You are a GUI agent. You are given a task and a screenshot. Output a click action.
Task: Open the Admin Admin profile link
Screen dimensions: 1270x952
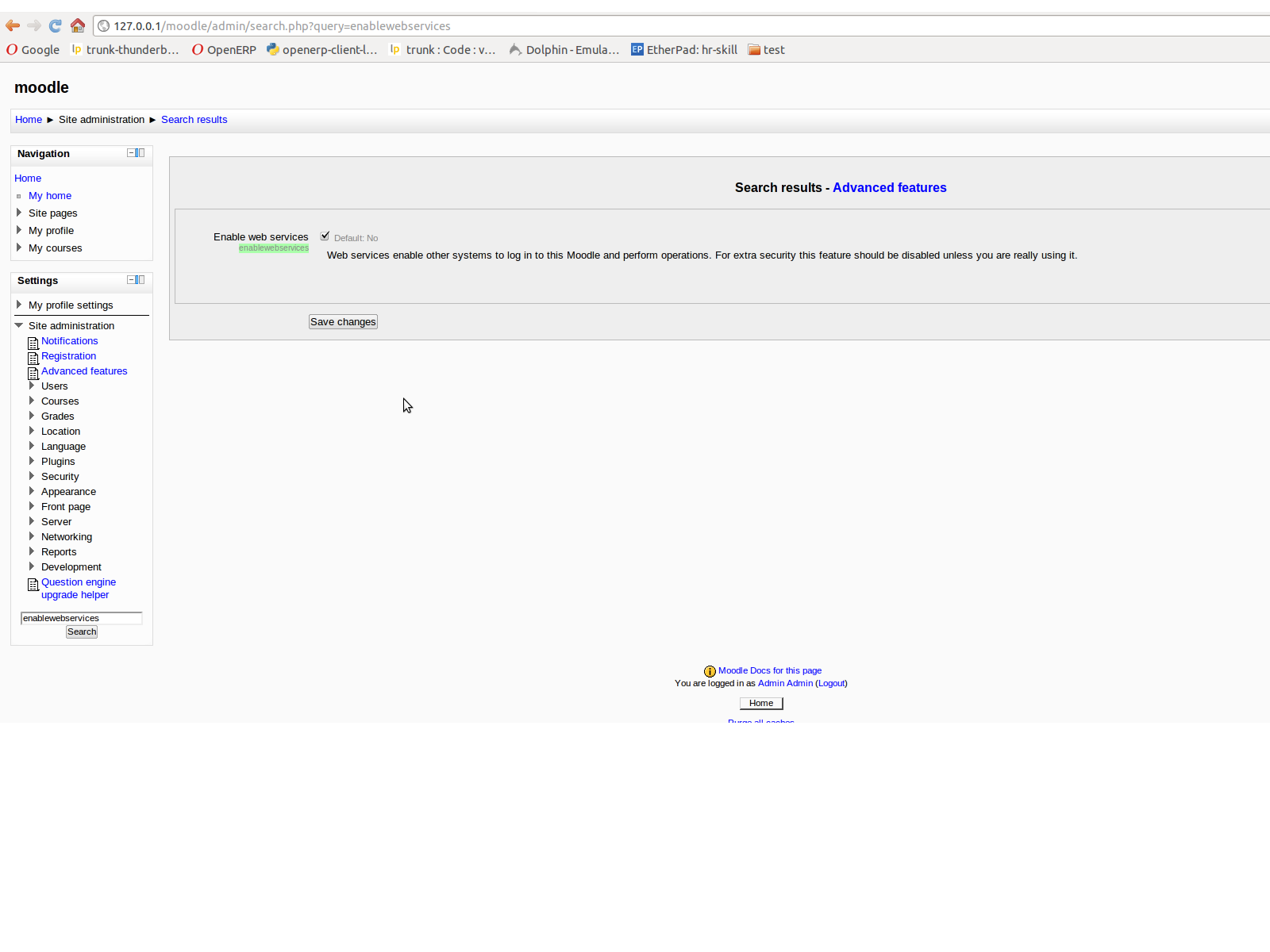[785, 684]
